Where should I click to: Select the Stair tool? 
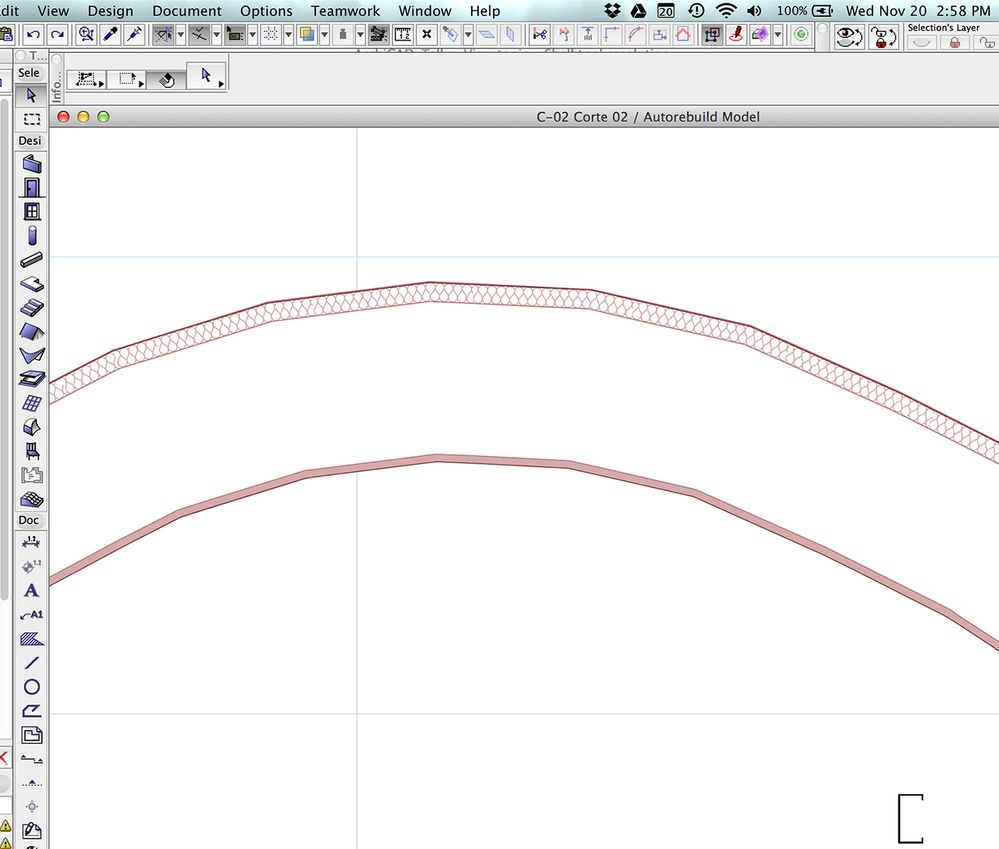[x=32, y=308]
